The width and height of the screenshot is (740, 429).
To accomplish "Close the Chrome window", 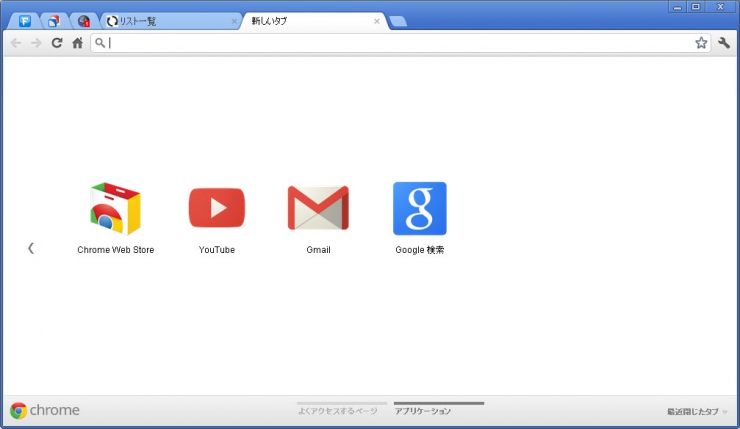I will click(x=720, y=7).
